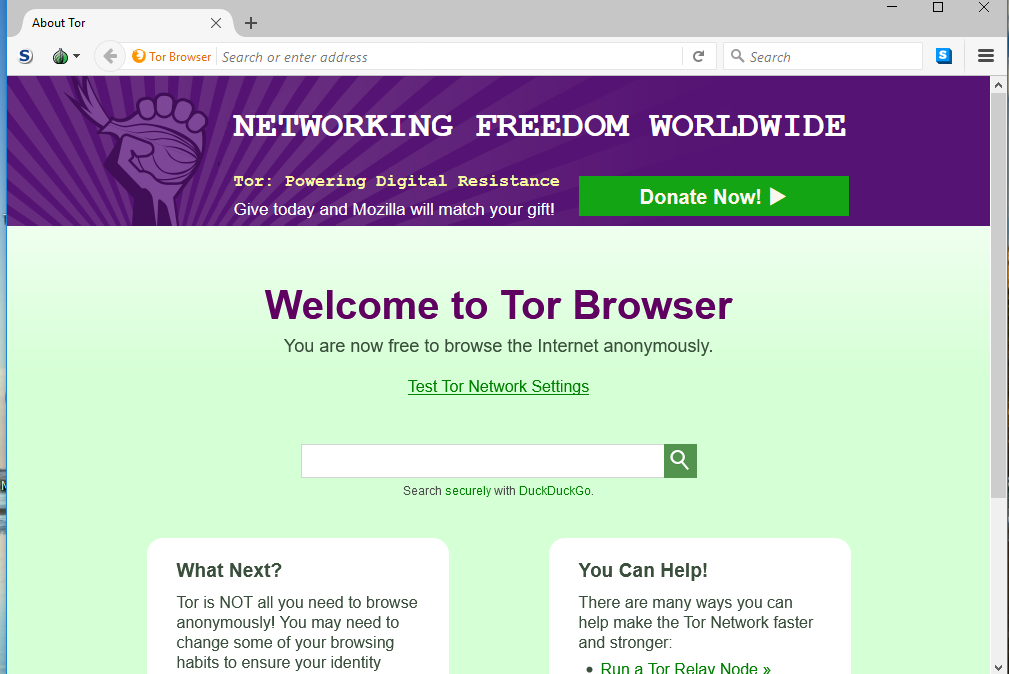Click the Donate Now! button
Image resolution: width=1009 pixels, height=674 pixels.
(714, 196)
